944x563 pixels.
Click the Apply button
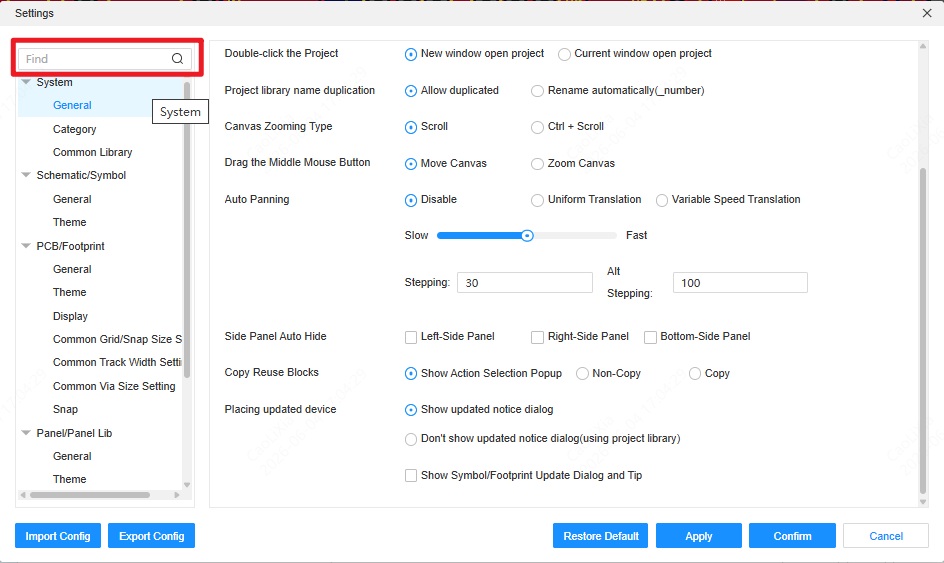point(698,535)
